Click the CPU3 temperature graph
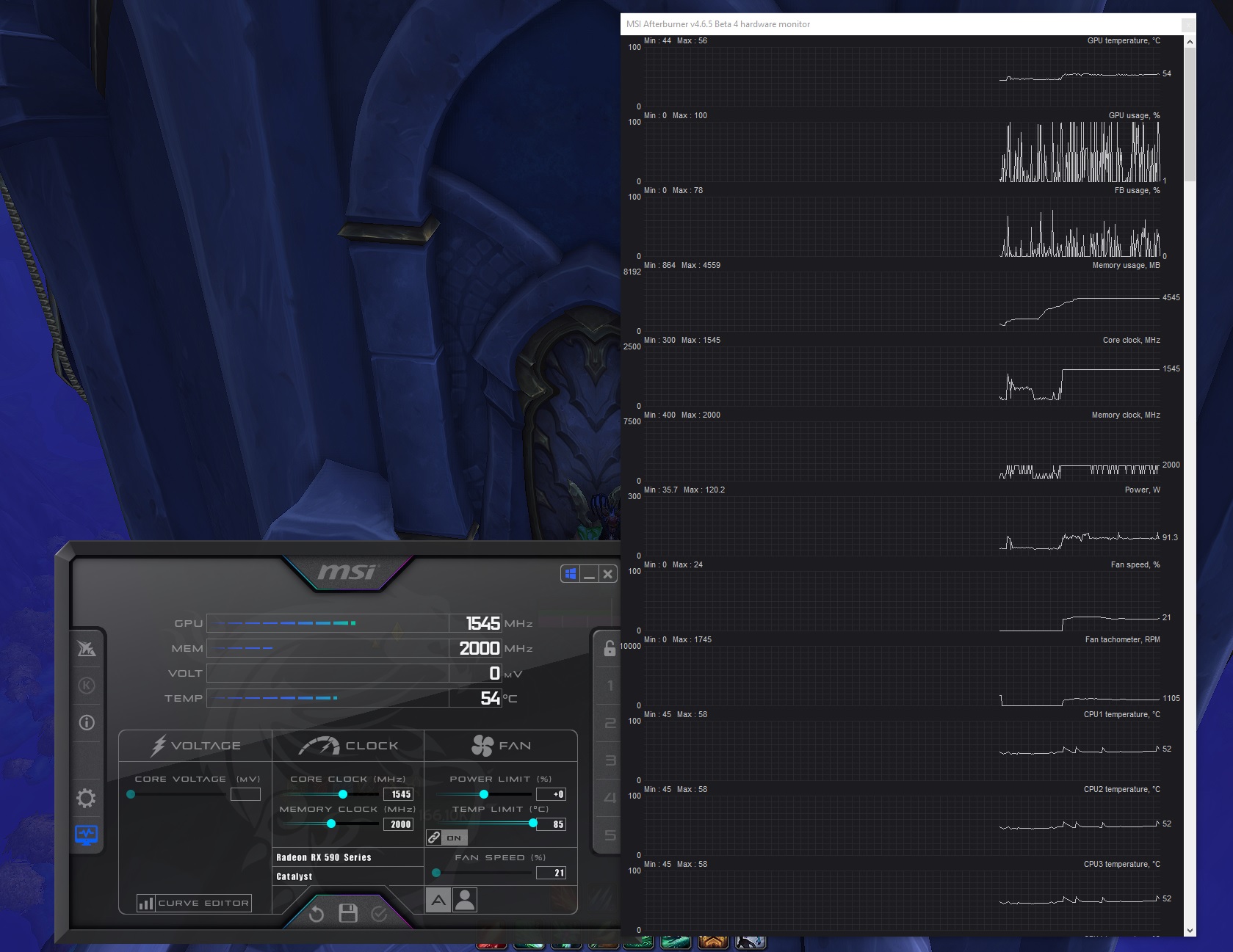The width and height of the screenshot is (1233, 952). coord(903,901)
